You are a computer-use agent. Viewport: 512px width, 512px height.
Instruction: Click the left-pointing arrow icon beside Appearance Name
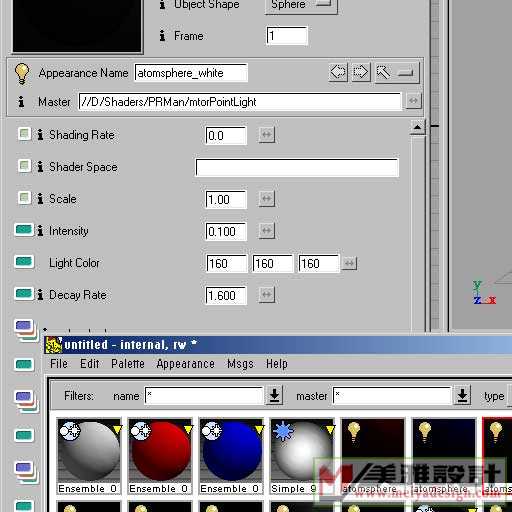(339, 72)
